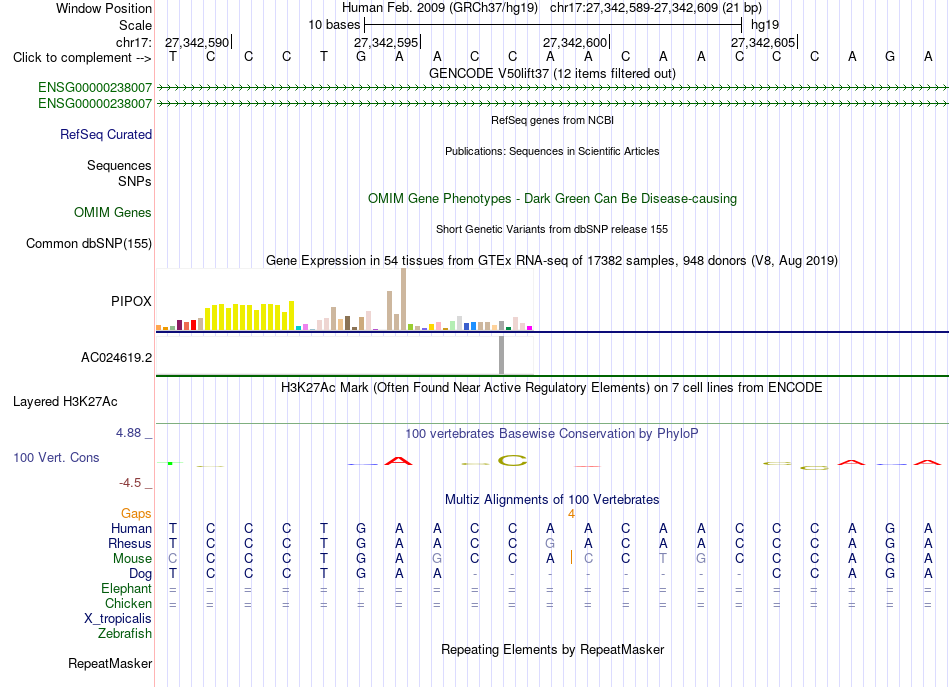Click '100 vertebrates Basewise Conservation by PhyloP' title
950x687 pixels.
tap(552, 434)
